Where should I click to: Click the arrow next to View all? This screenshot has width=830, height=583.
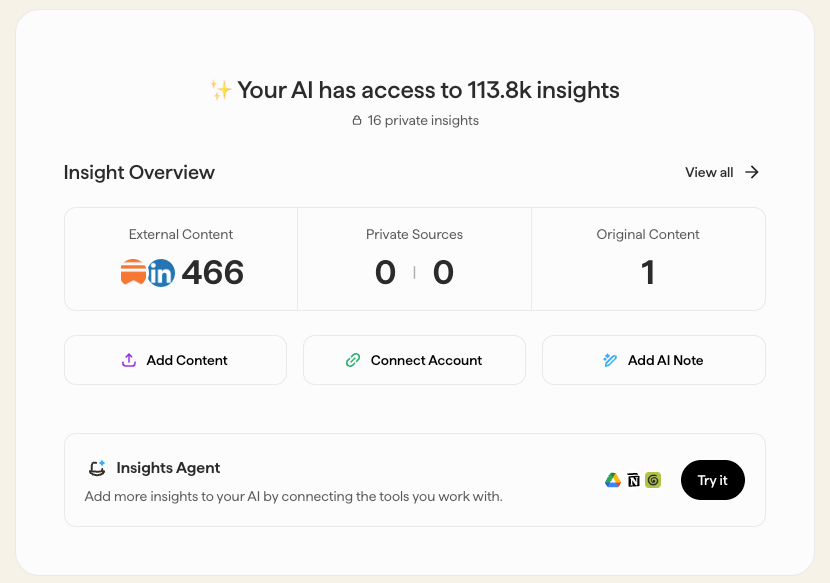pos(752,172)
